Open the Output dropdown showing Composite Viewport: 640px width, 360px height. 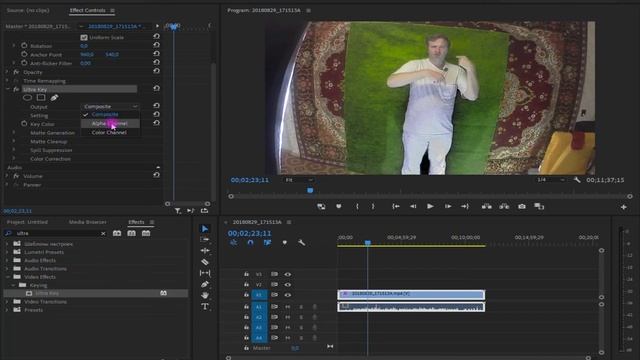(x=110, y=106)
